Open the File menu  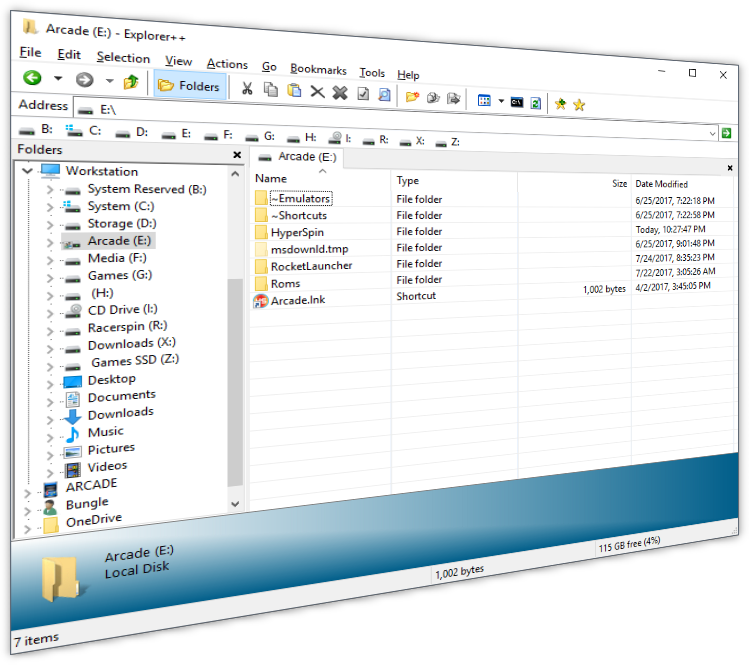(x=30, y=52)
